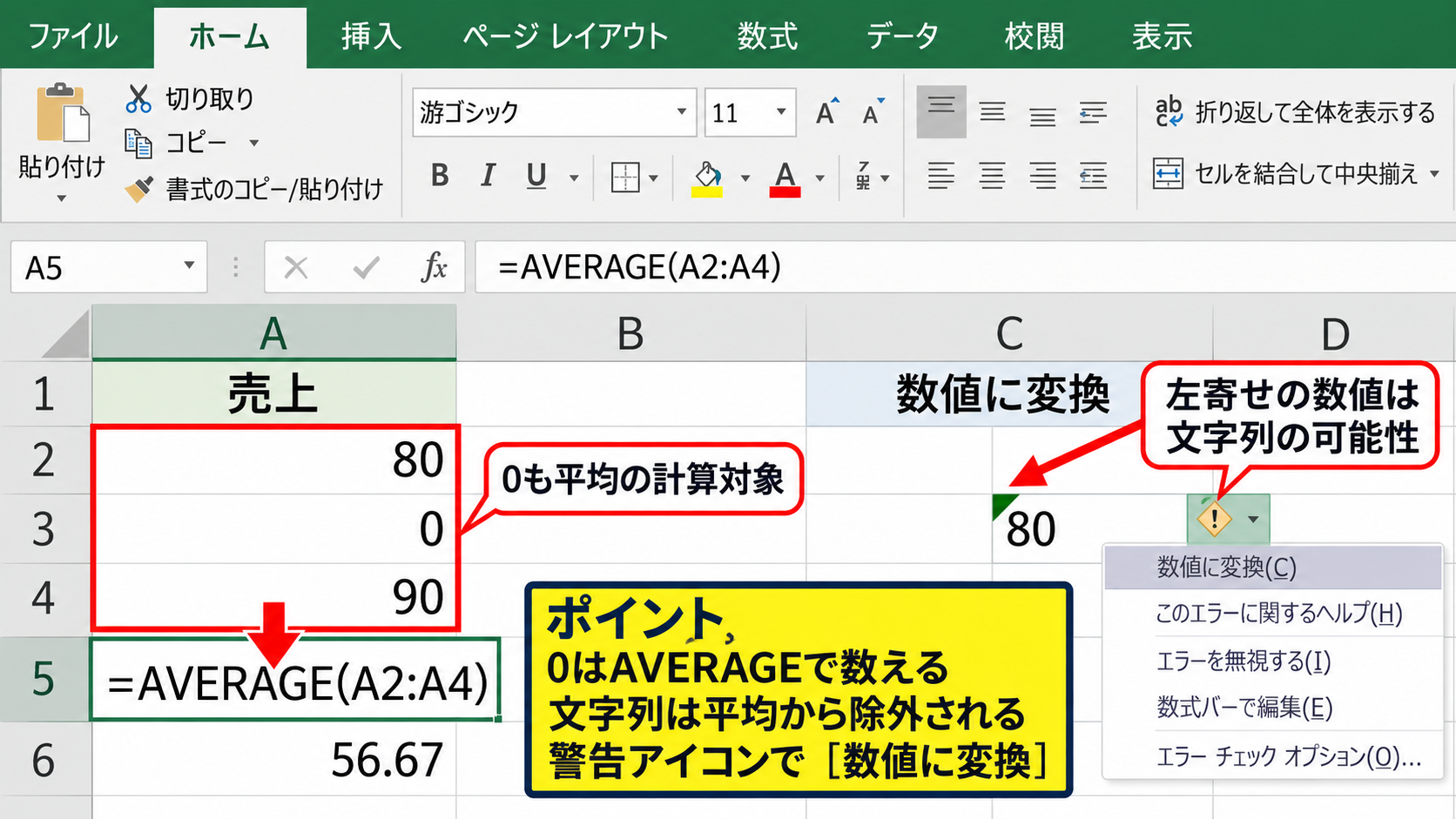Click the Copy icon
Image resolution: width=1456 pixels, height=819 pixels.
click(x=138, y=143)
